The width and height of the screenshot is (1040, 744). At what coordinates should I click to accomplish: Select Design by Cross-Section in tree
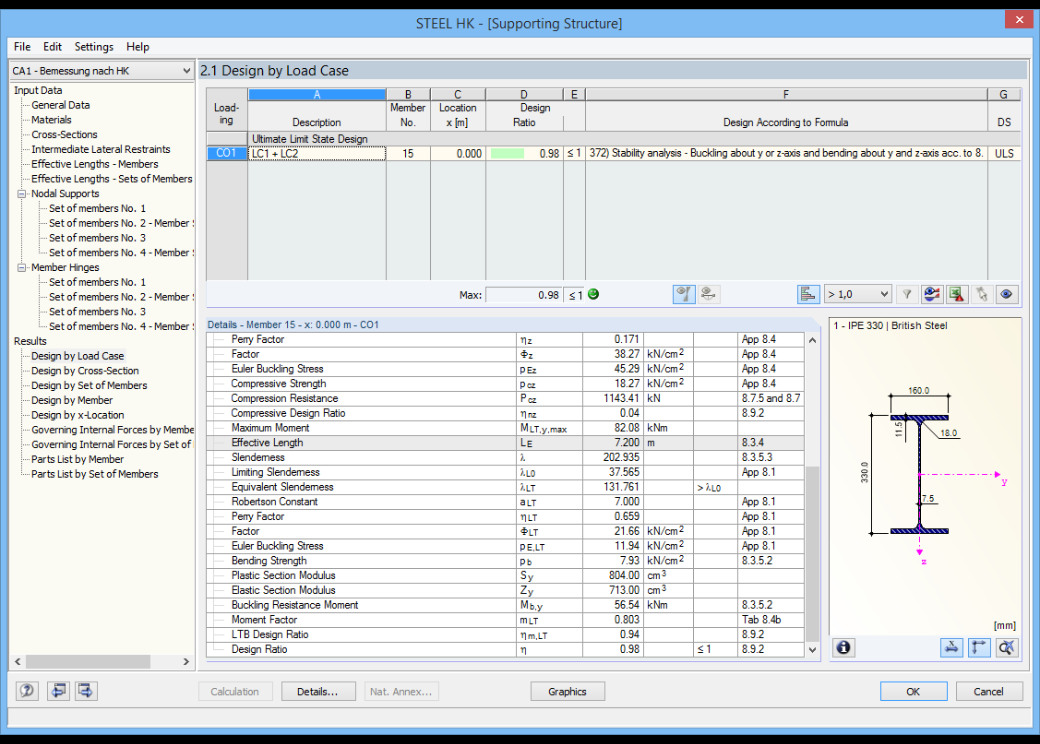[x=85, y=371]
